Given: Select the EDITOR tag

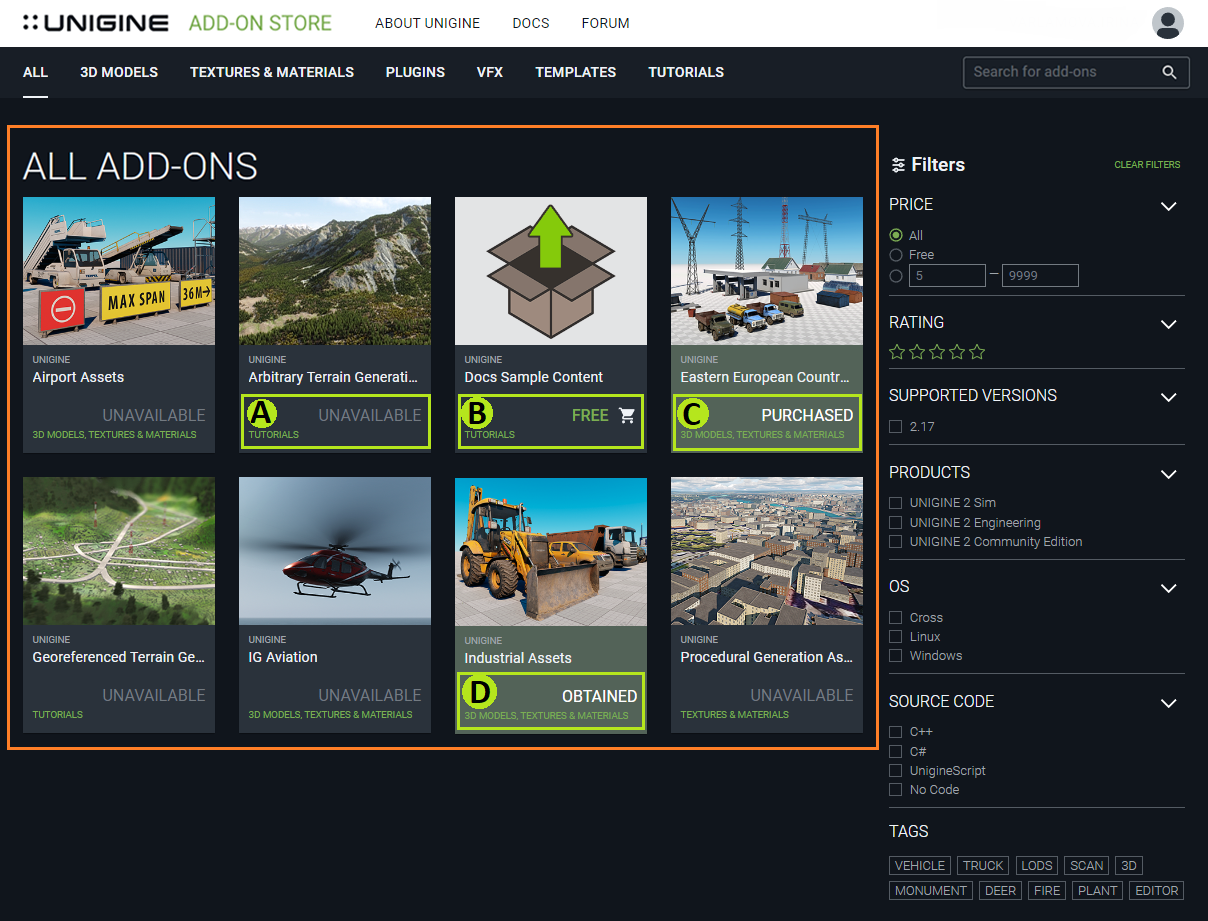Looking at the screenshot, I should click(1157, 890).
